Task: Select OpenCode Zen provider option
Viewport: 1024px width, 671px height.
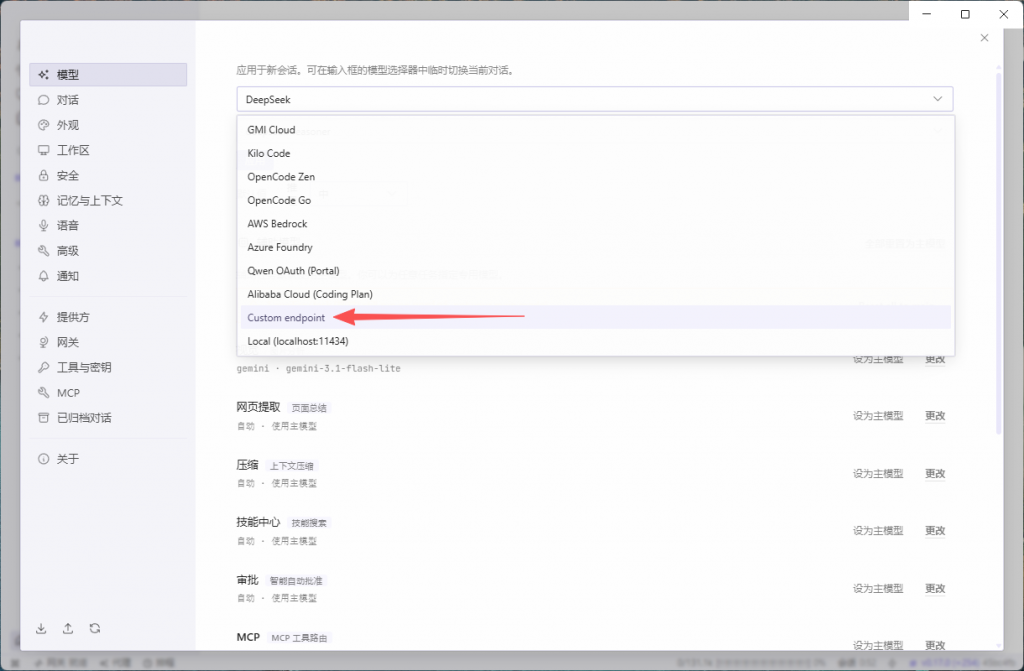Action: (x=595, y=176)
